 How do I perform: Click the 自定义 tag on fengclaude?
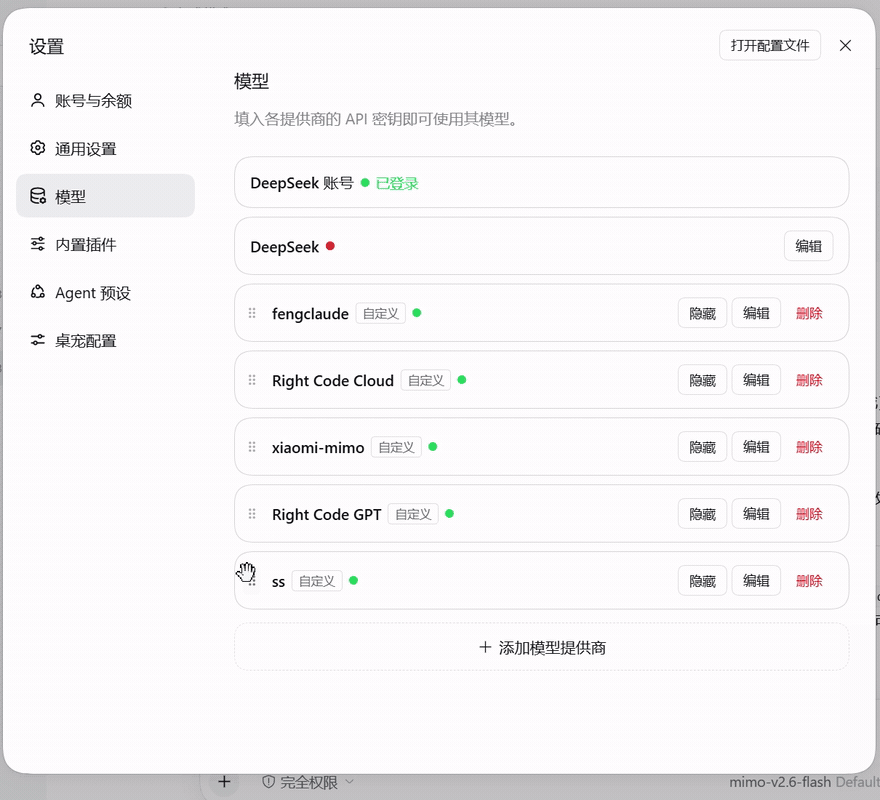[381, 313]
